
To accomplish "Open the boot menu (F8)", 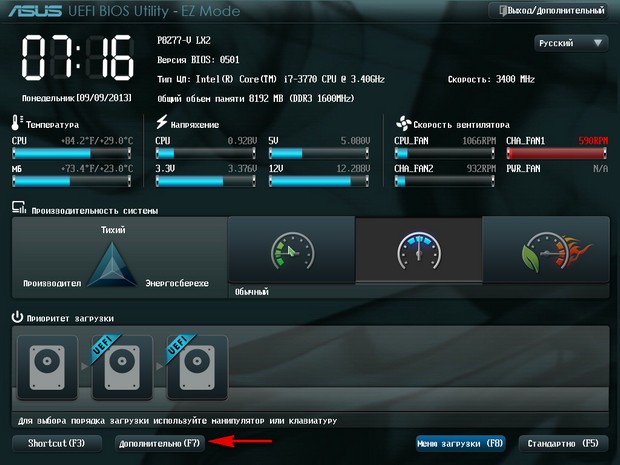I will pos(461,442).
